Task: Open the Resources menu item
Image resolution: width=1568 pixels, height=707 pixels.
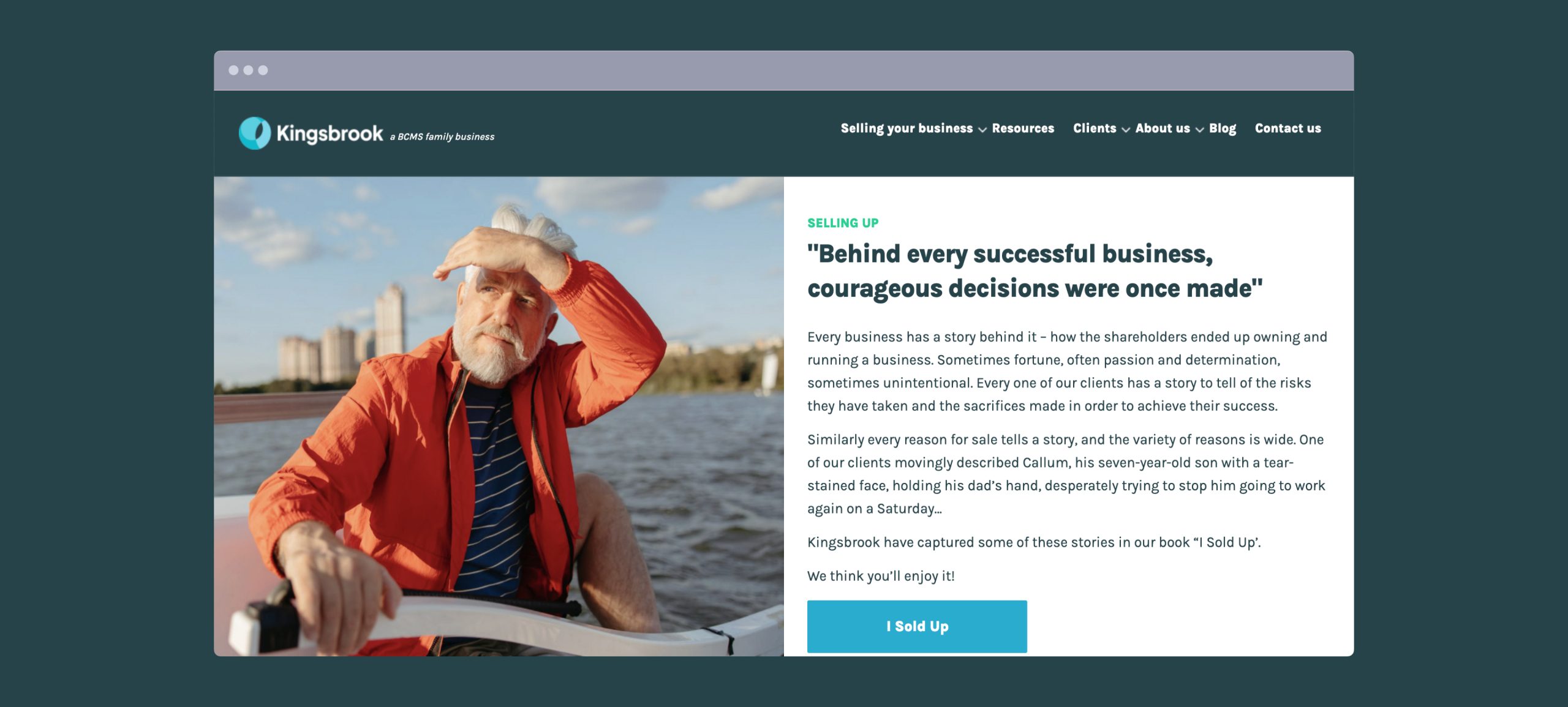Action: tap(1023, 129)
